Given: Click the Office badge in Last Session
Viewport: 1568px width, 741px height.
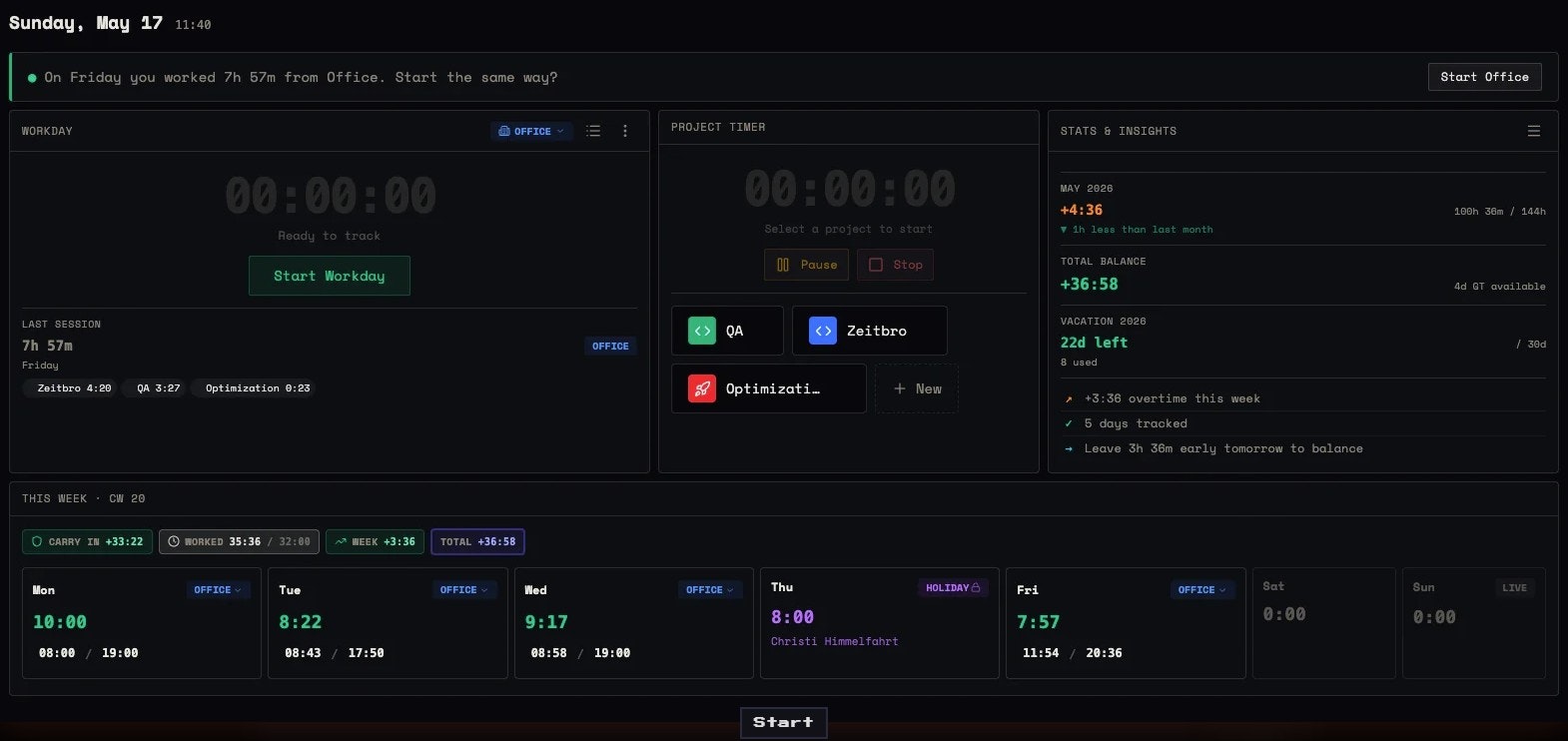Looking at the screenshot, I should click(610, 347).
